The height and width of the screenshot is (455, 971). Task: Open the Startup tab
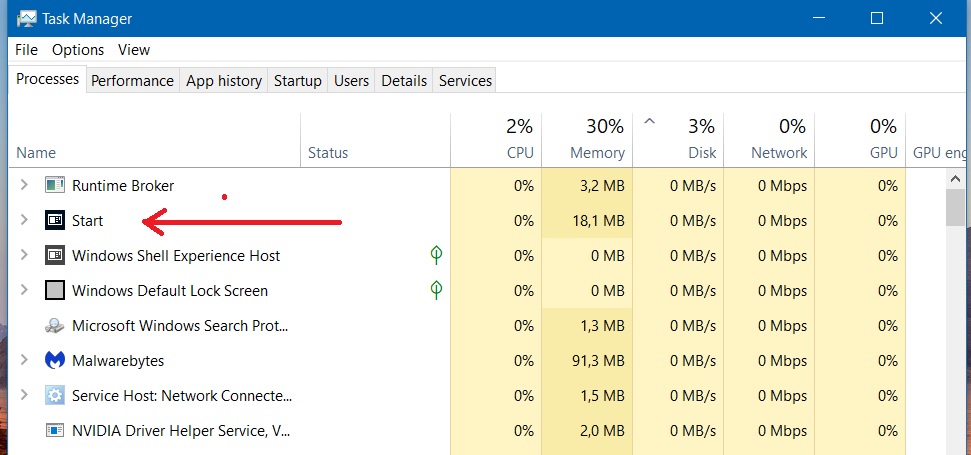click(298, 80)
